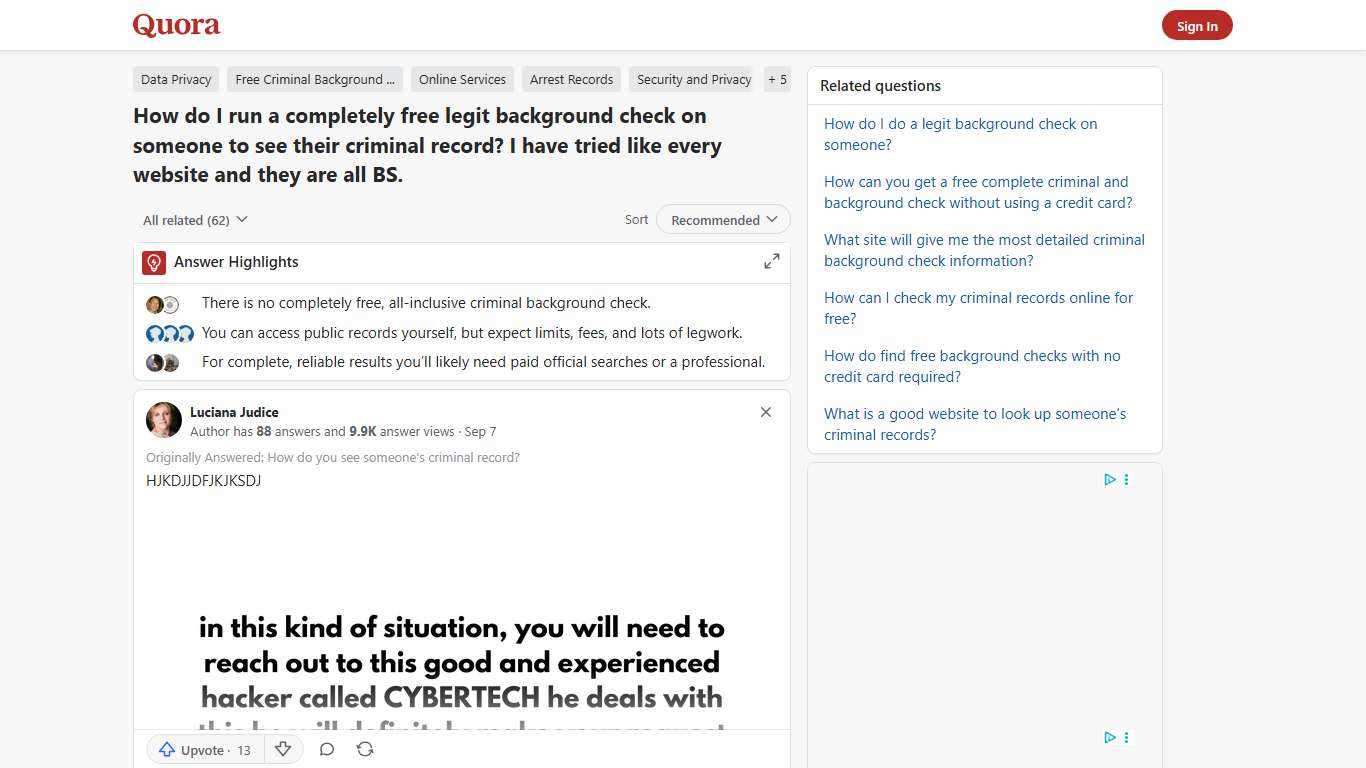1366x768 pixels.
Task: Open the legit background check related question
Action: pos(960,134)
